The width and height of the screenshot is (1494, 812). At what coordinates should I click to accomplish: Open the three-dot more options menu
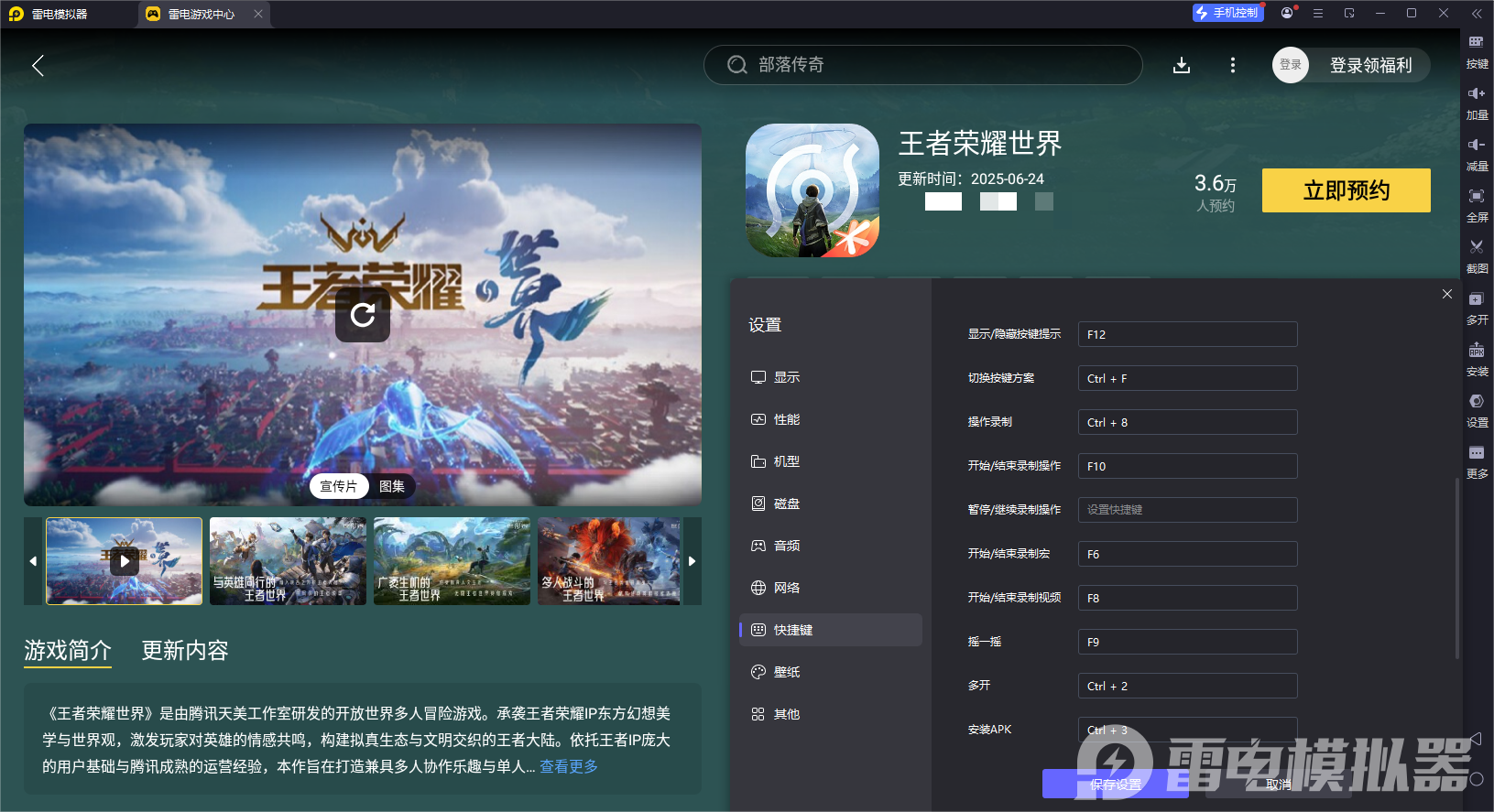[x=1233, y=65]
